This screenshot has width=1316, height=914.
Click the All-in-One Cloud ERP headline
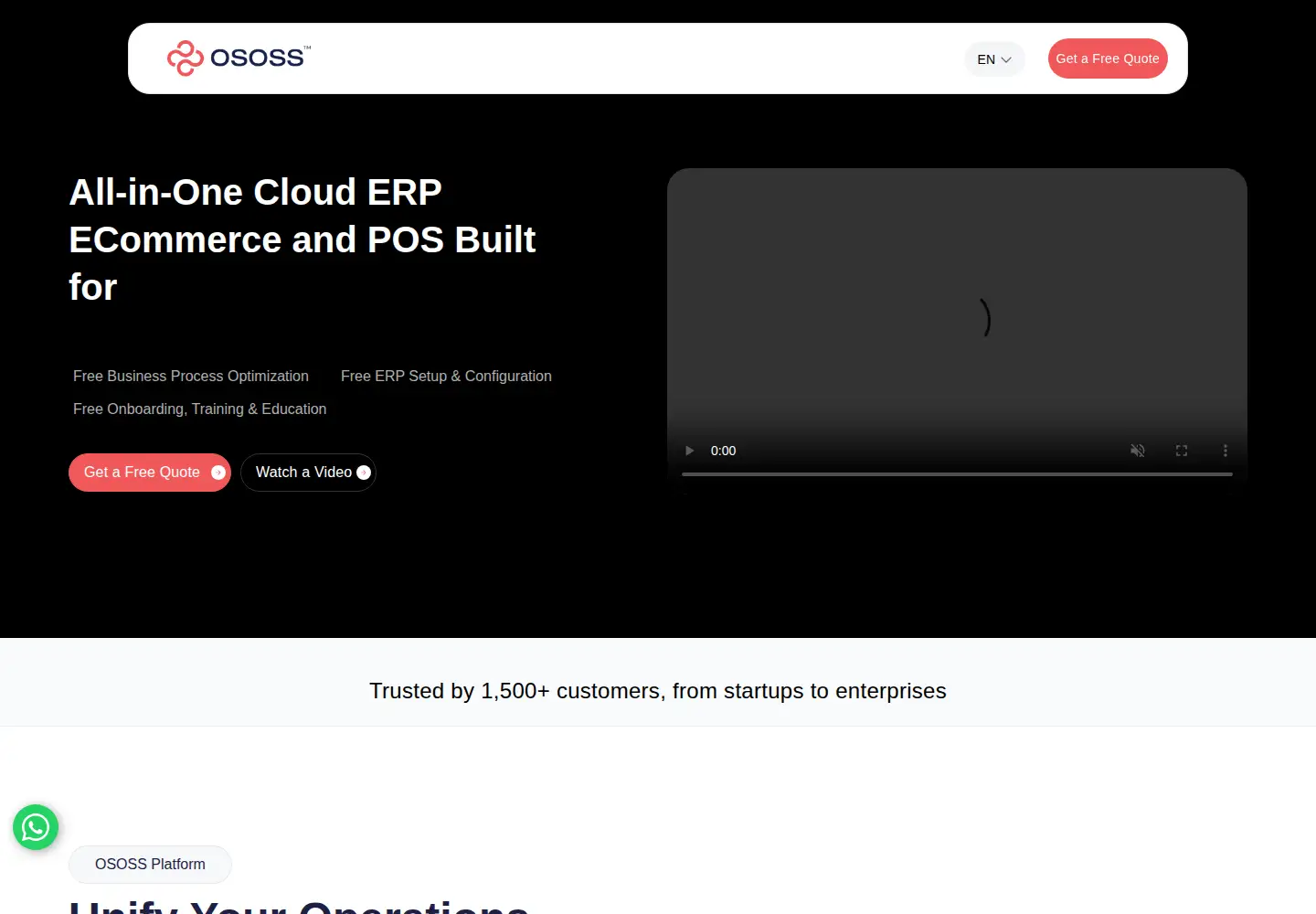[302, 239]
